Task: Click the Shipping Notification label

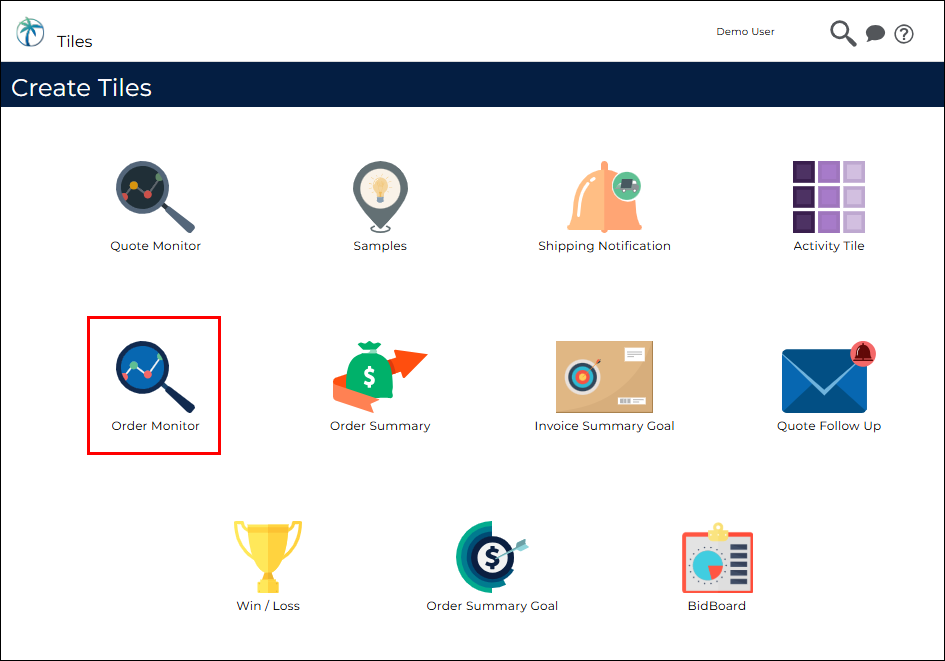Action: pyautogui.click(x=604, y=246)
